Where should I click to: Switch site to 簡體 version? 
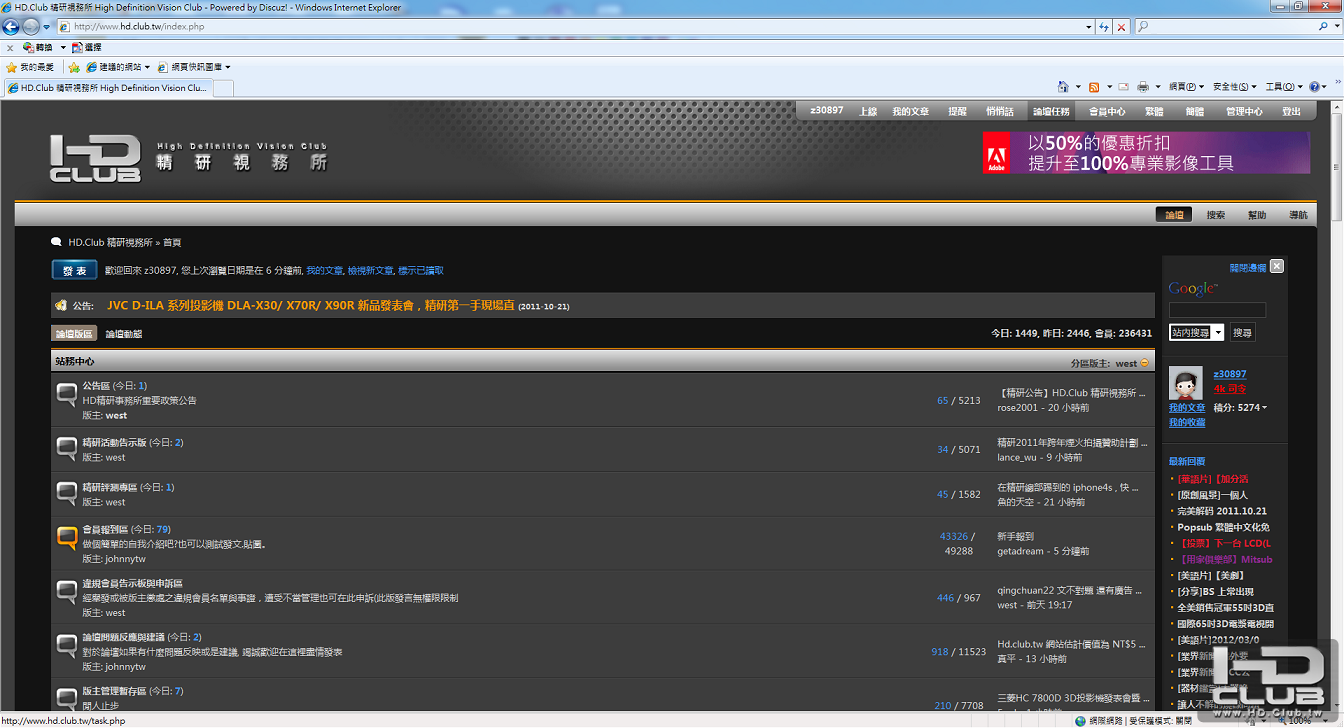pos(1194,111)
